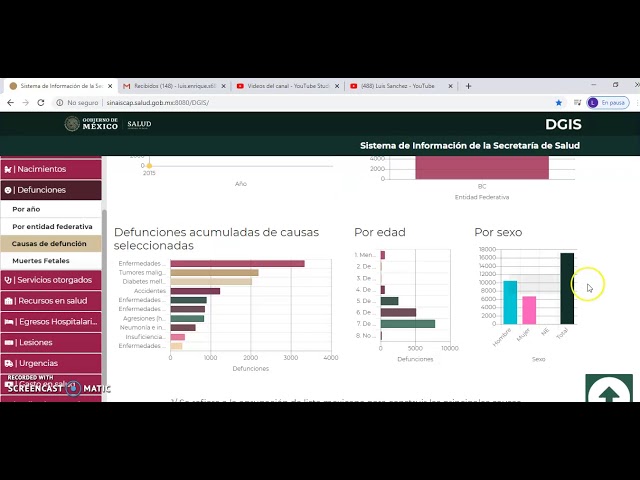Viewport: 640px width, 480px height.
Task: Open a new browser tab with plus
Action: click(x=468, y=86)
